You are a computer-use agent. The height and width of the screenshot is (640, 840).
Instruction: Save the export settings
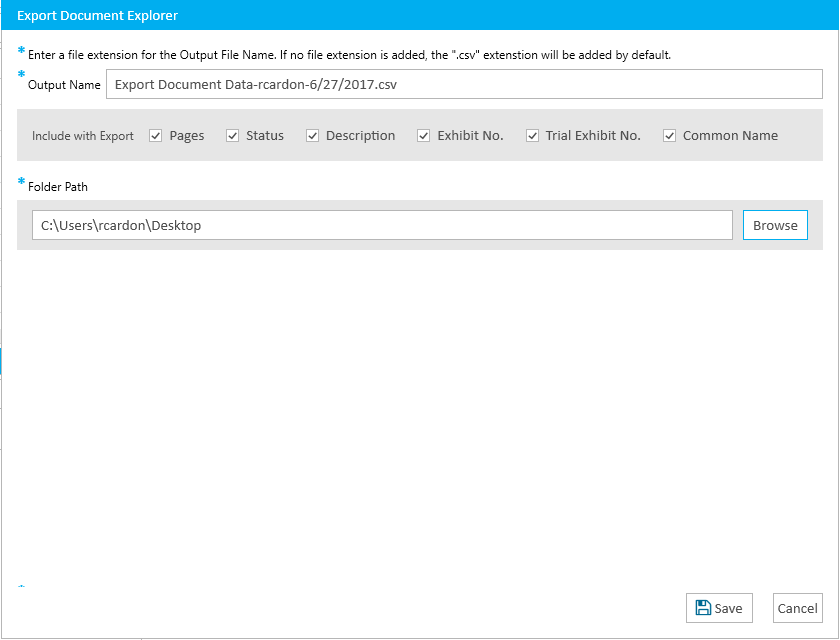[719, 608]
